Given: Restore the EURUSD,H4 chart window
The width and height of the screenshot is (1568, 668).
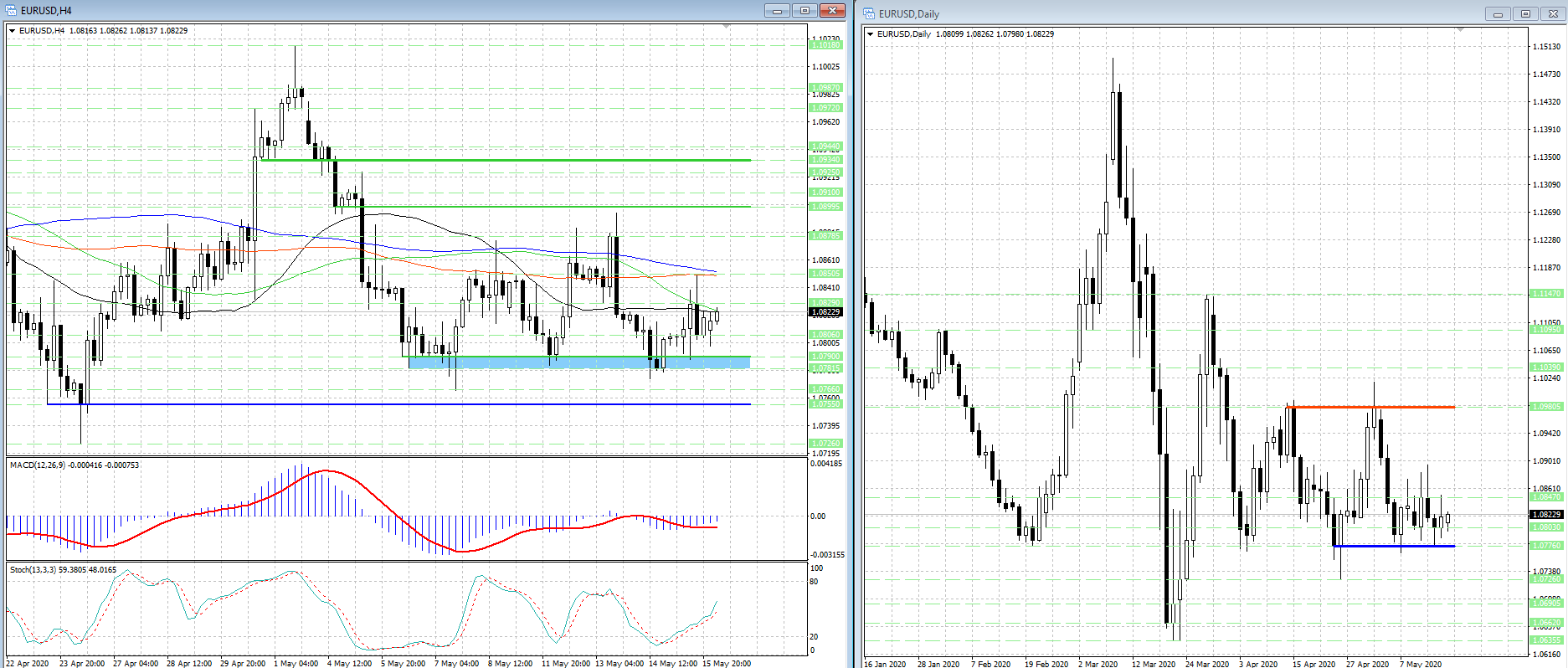Looking at the screenshot, I should (x=805, y=11).
